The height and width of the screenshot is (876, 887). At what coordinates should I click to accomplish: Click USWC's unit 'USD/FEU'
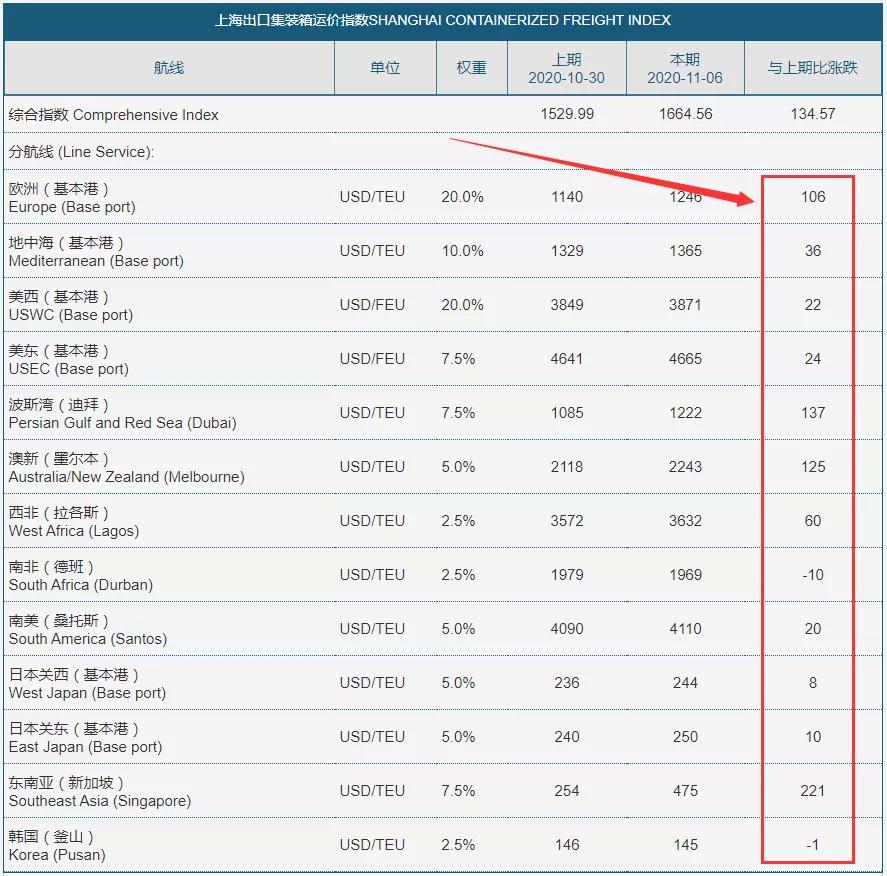[372, 305]
